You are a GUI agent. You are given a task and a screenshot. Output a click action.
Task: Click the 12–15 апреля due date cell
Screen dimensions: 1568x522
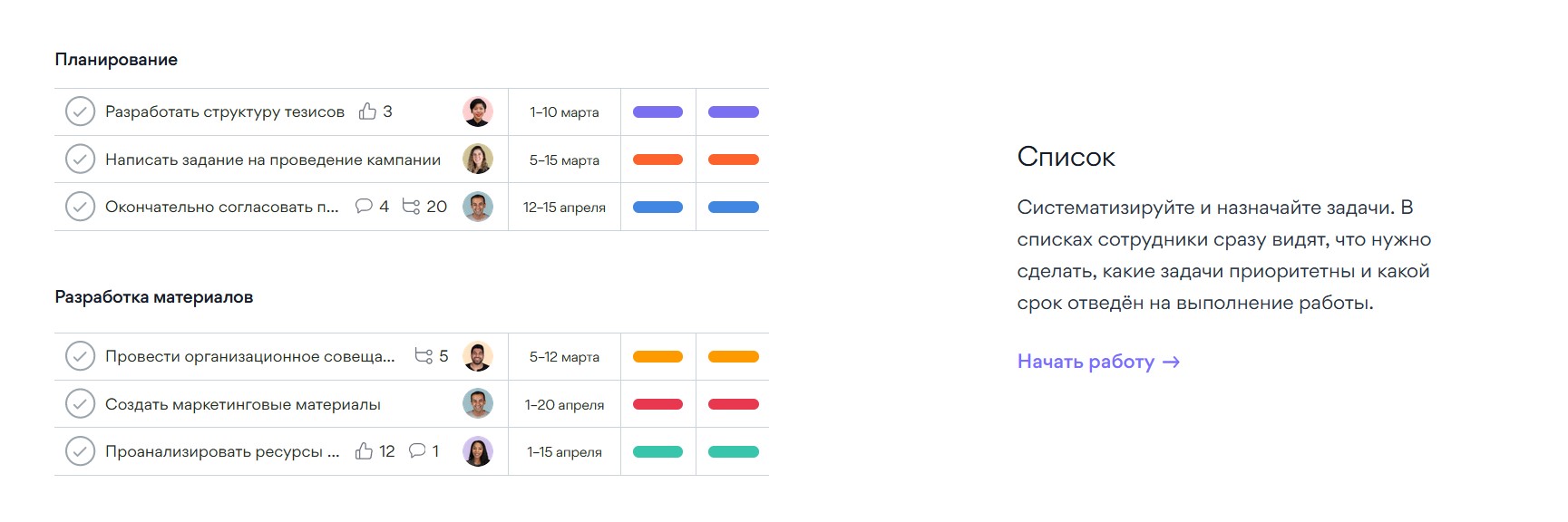564,208
